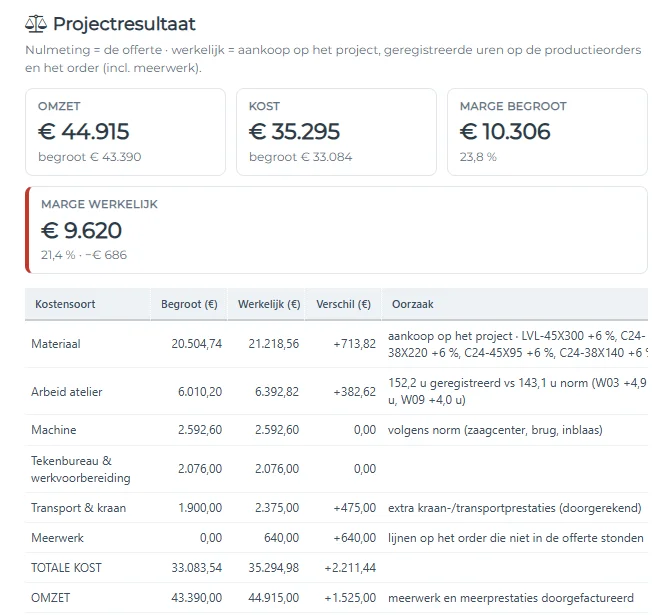Image resolution: width=665 pixels, height=615 pixels.
Task: Click 'extra kraan-/transportprestaties (doorgerekend)' text
Action: pyautogui.click(x=514, y=508)
